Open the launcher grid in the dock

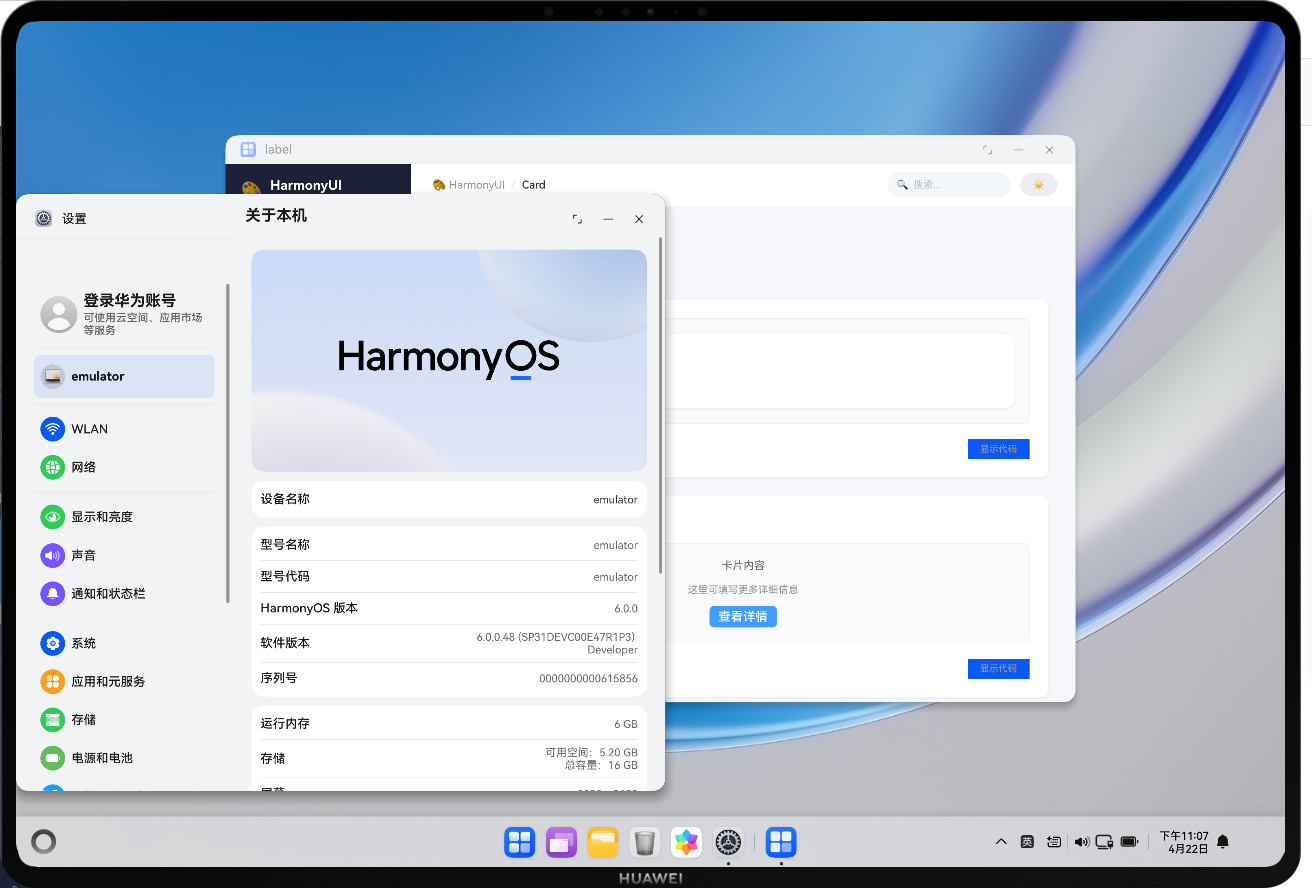[x=520, y=842]
